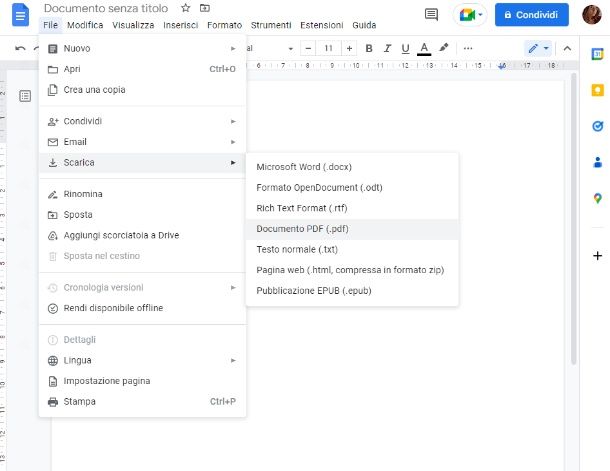Select the Scarica menu entry

click(142, 162)
